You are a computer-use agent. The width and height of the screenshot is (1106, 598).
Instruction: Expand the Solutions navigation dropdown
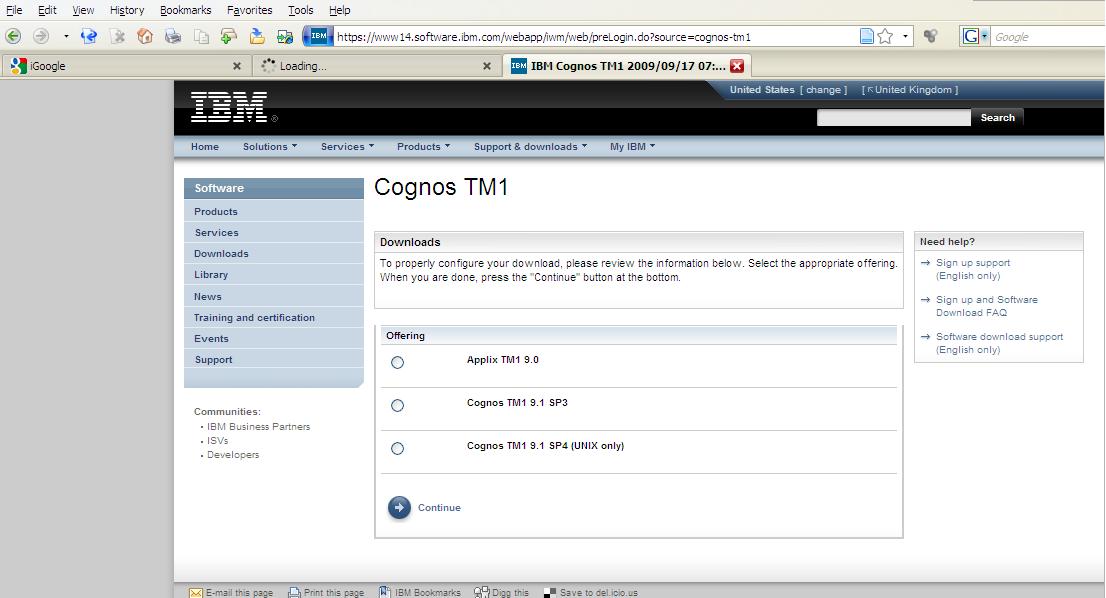coord(270,147)
